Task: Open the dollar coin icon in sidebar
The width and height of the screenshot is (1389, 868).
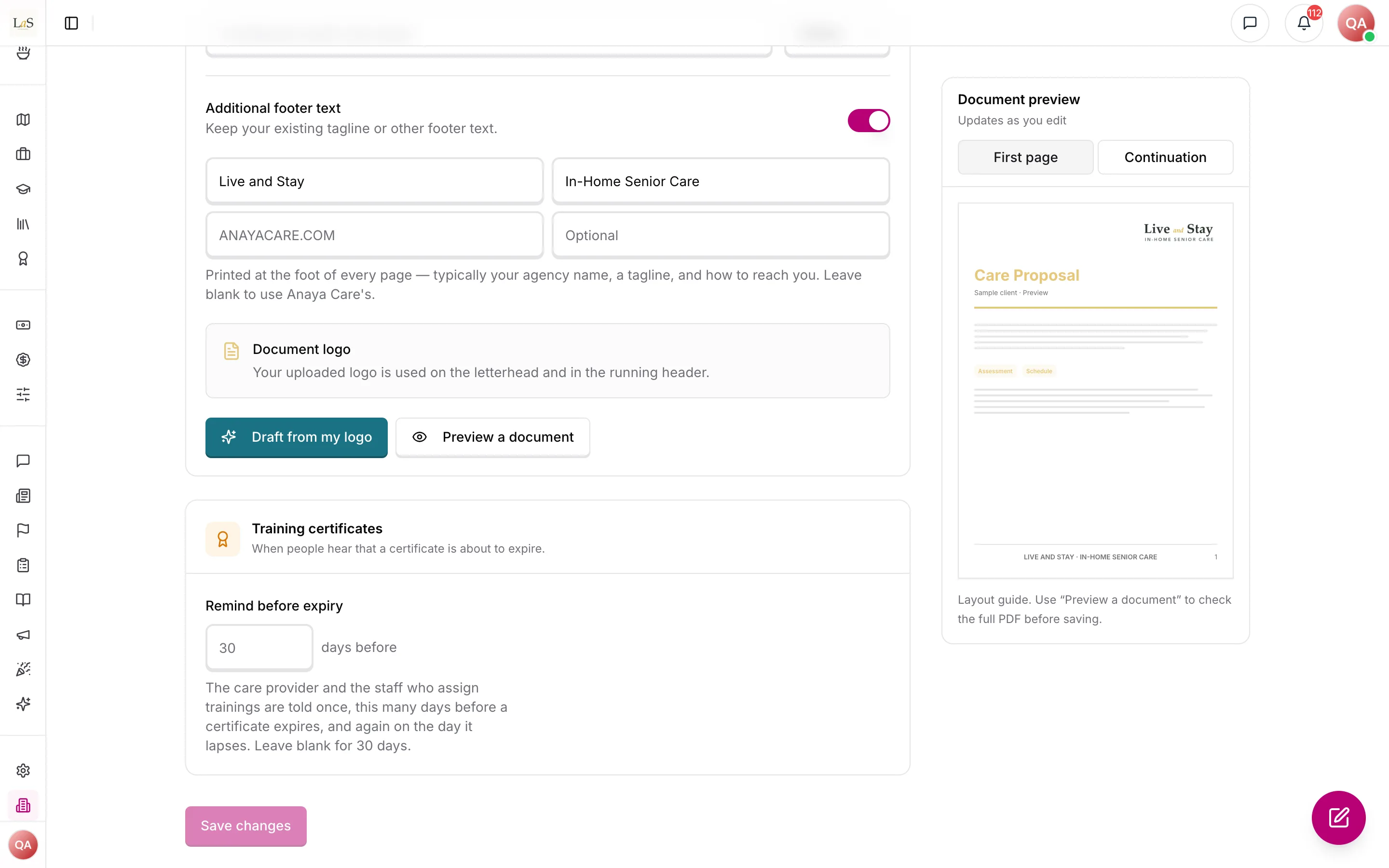Action: coord(23,360)
